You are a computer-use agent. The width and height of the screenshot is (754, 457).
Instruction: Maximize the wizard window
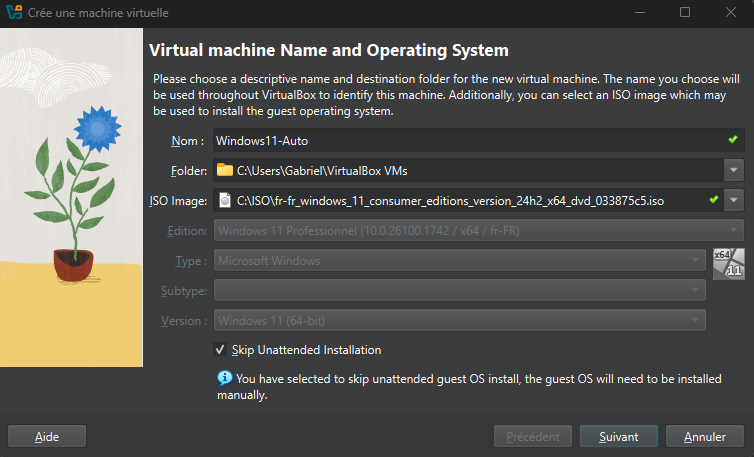click(x=685, y=13)
